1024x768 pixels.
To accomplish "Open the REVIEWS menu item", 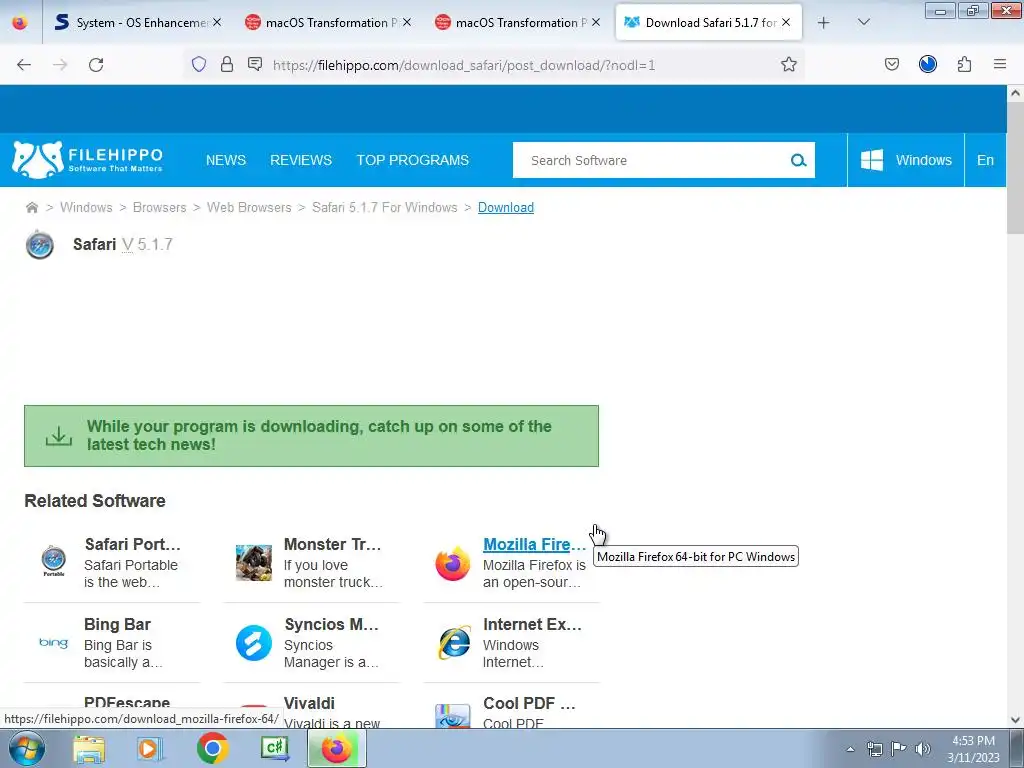I will [x=301, y=161].
